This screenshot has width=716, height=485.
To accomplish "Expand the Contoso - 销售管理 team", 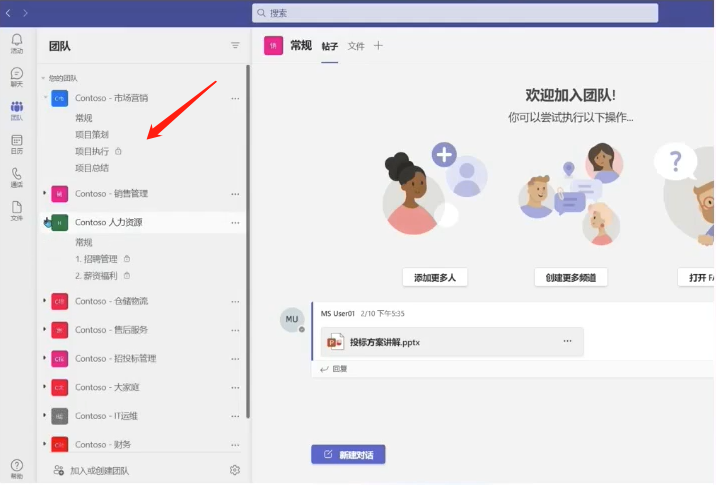I will click(x=44, y=193).
